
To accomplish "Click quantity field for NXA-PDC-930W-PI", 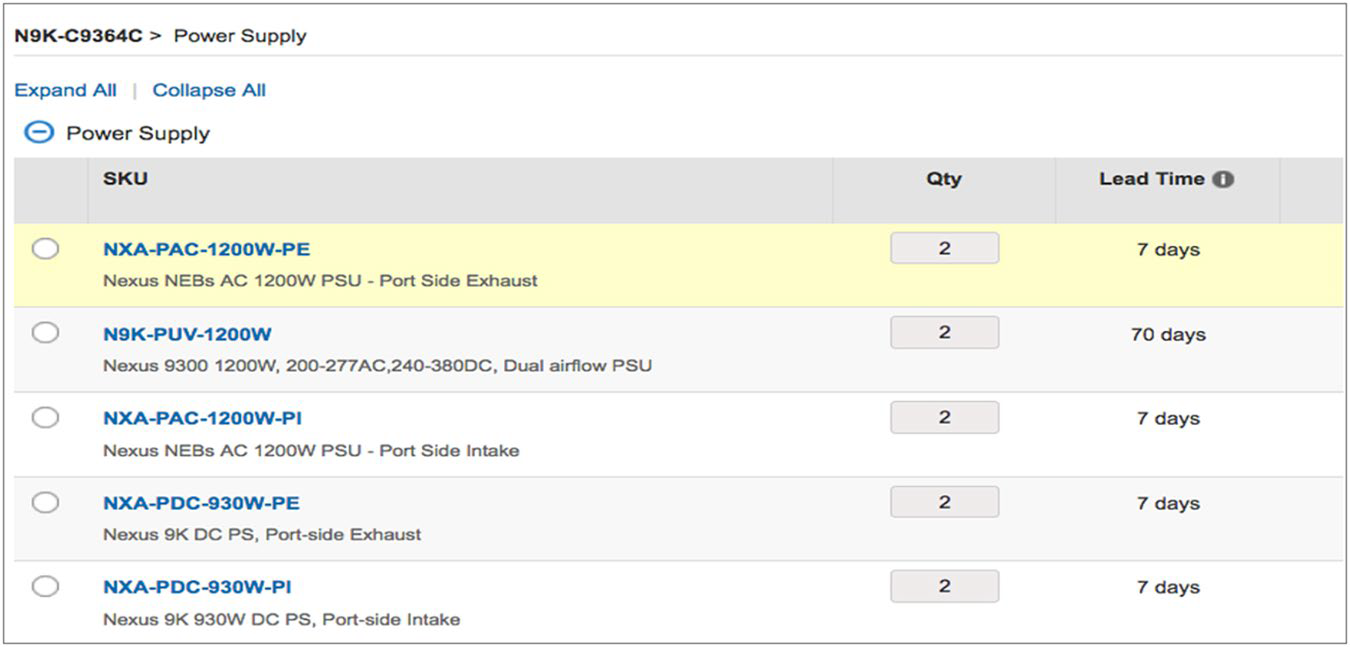I will coord(944,586).
